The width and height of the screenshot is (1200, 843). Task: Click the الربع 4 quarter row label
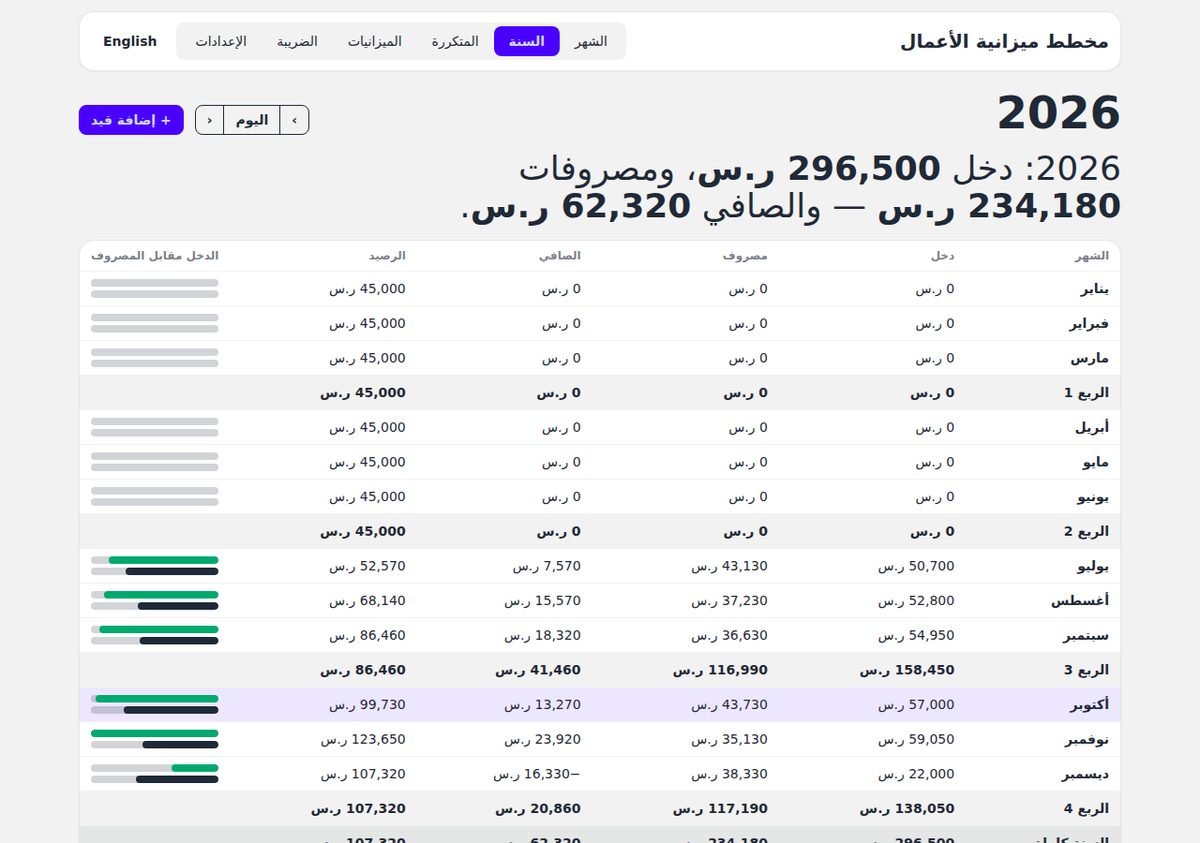(1086, 809)
